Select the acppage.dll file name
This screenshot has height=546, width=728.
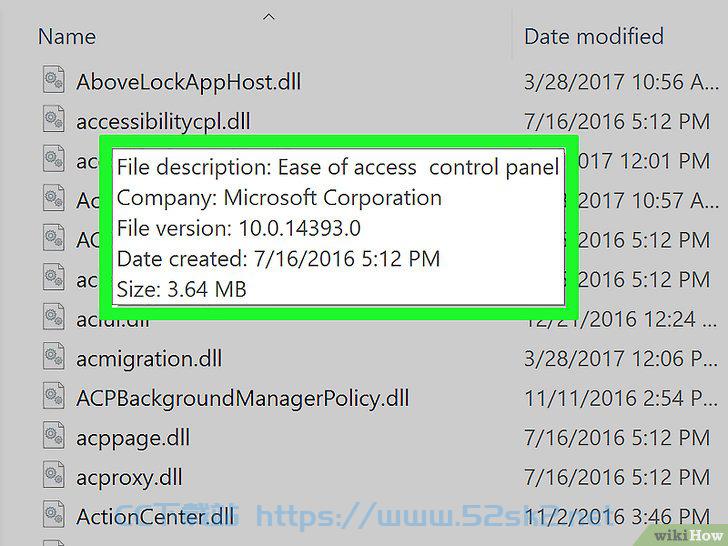(x=133, y=438)
